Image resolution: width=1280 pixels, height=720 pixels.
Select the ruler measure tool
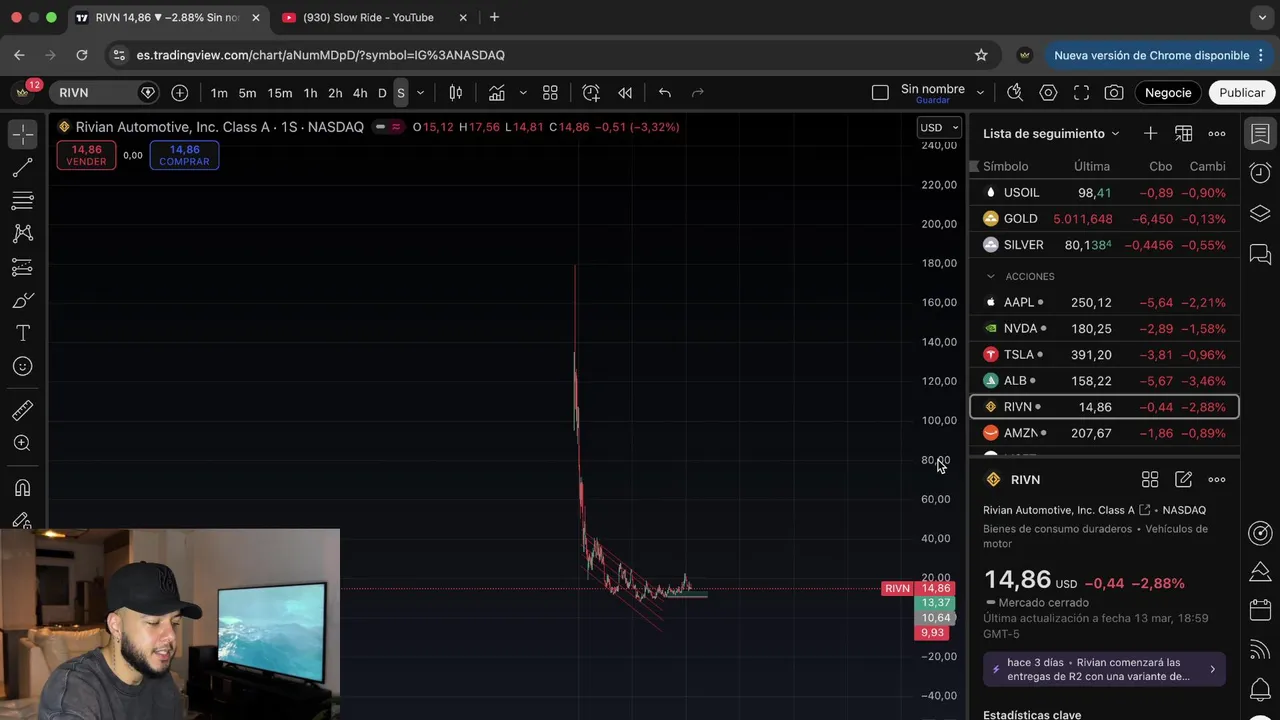(23, 410)
